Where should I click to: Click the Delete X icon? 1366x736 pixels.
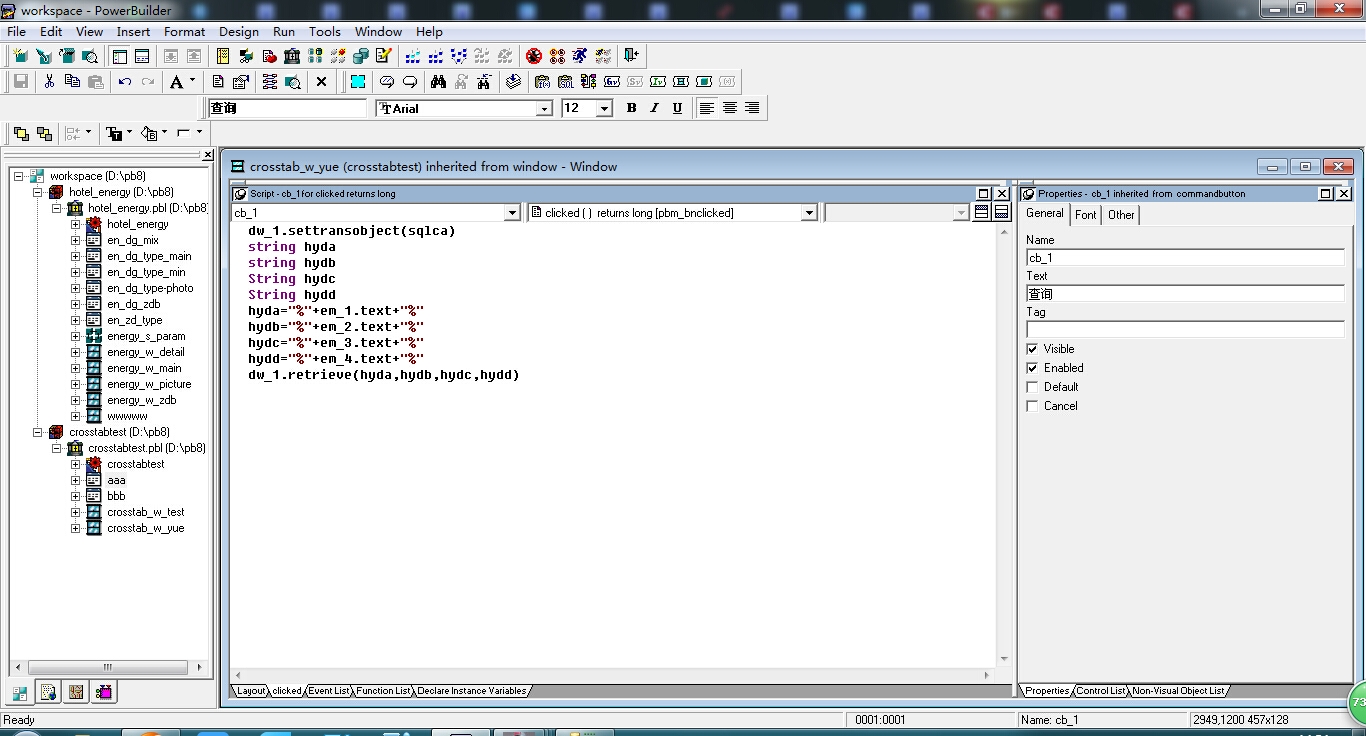[x=321, y=82]
